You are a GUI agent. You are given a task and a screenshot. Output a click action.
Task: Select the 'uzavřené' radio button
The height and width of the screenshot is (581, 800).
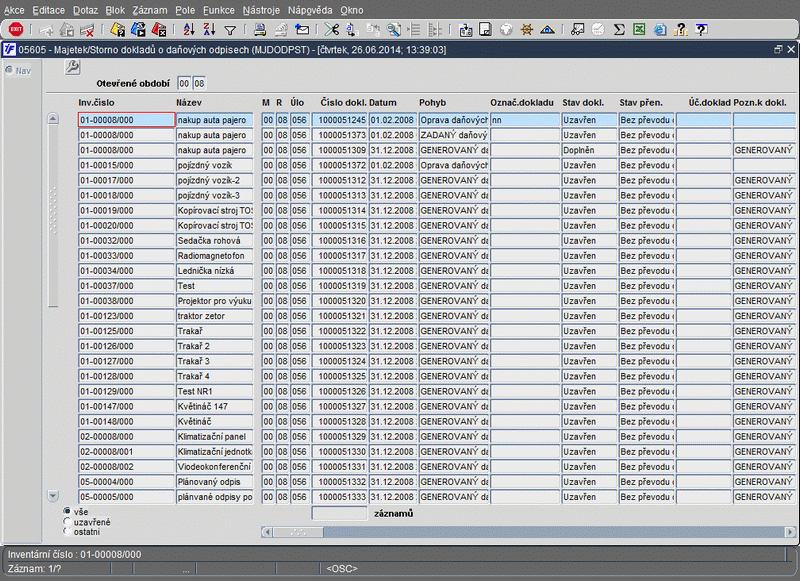[x=67, y=522]
